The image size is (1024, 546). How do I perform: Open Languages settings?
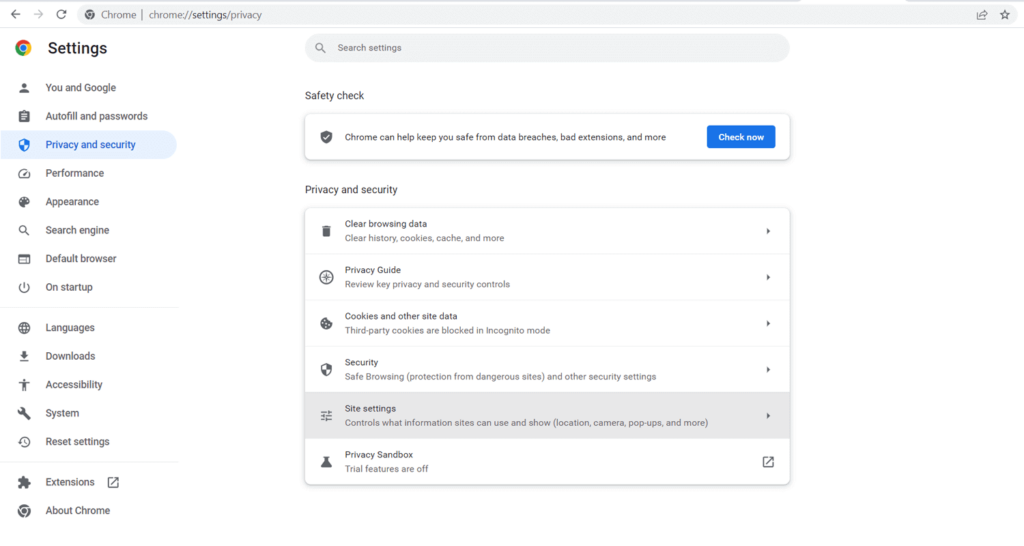(x=88, y=328)
